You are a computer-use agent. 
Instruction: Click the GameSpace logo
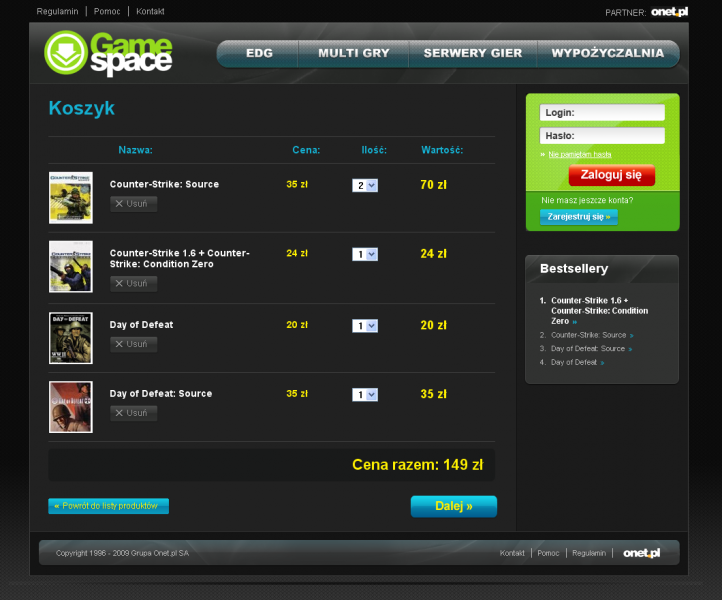pos(108,53)
